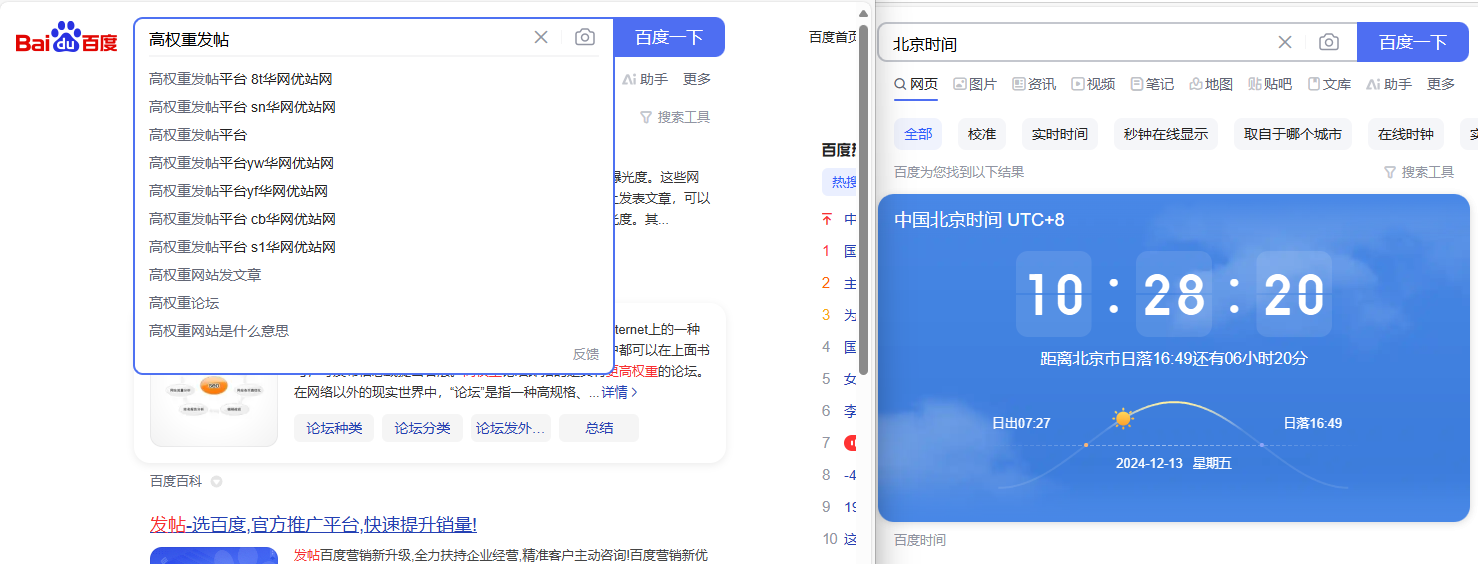Click the Beijing time clock display
The image size is (1478, 564).
(1174, 294)
